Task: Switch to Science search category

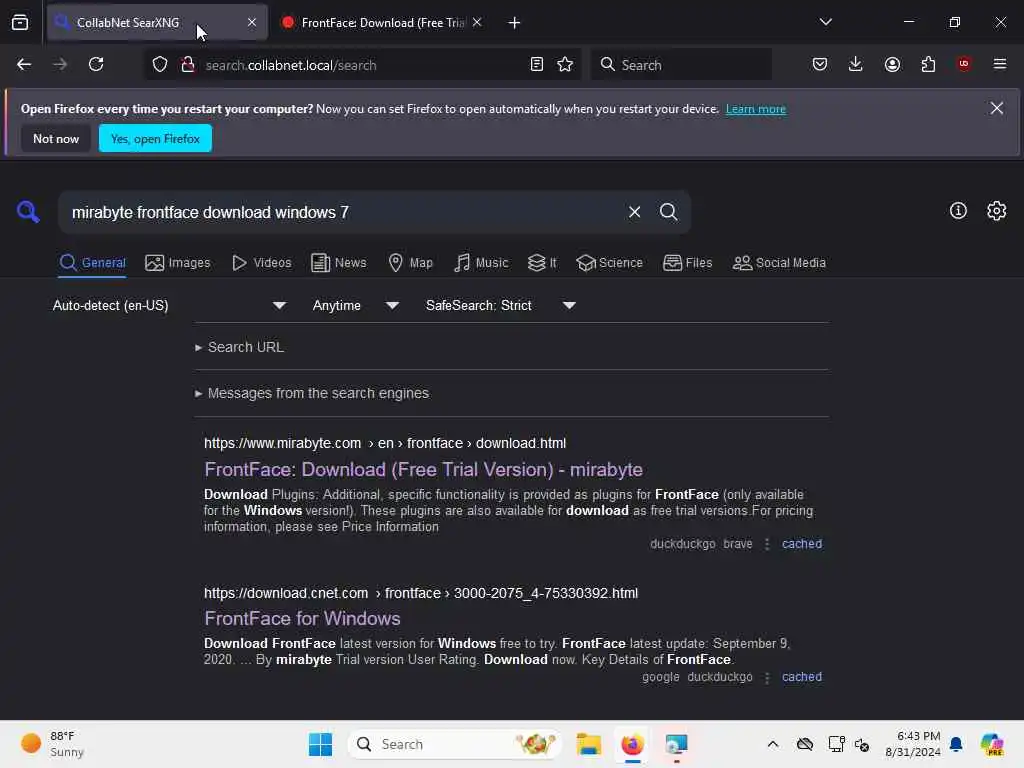Action: (609, 263)
